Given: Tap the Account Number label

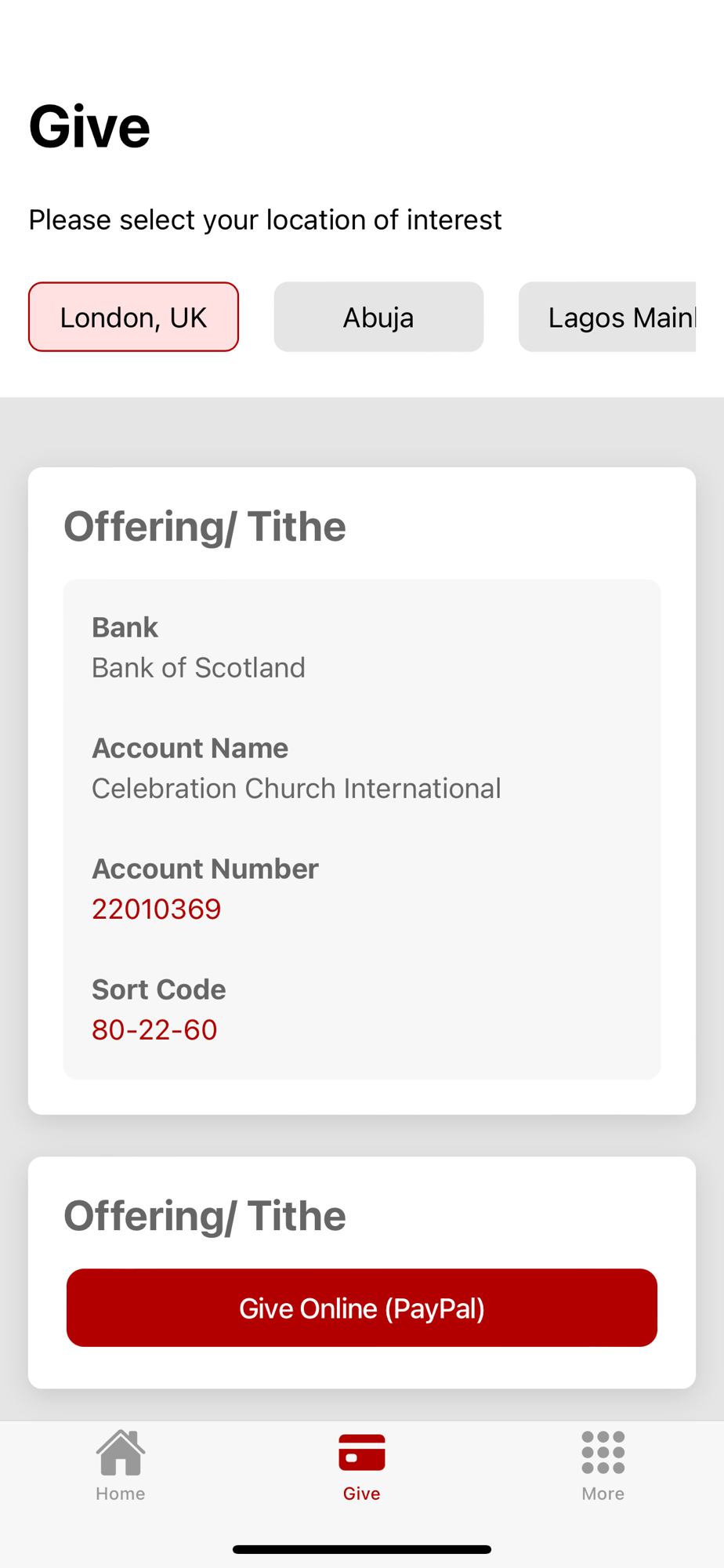Looking at the screenshot, I should (205, 869).
